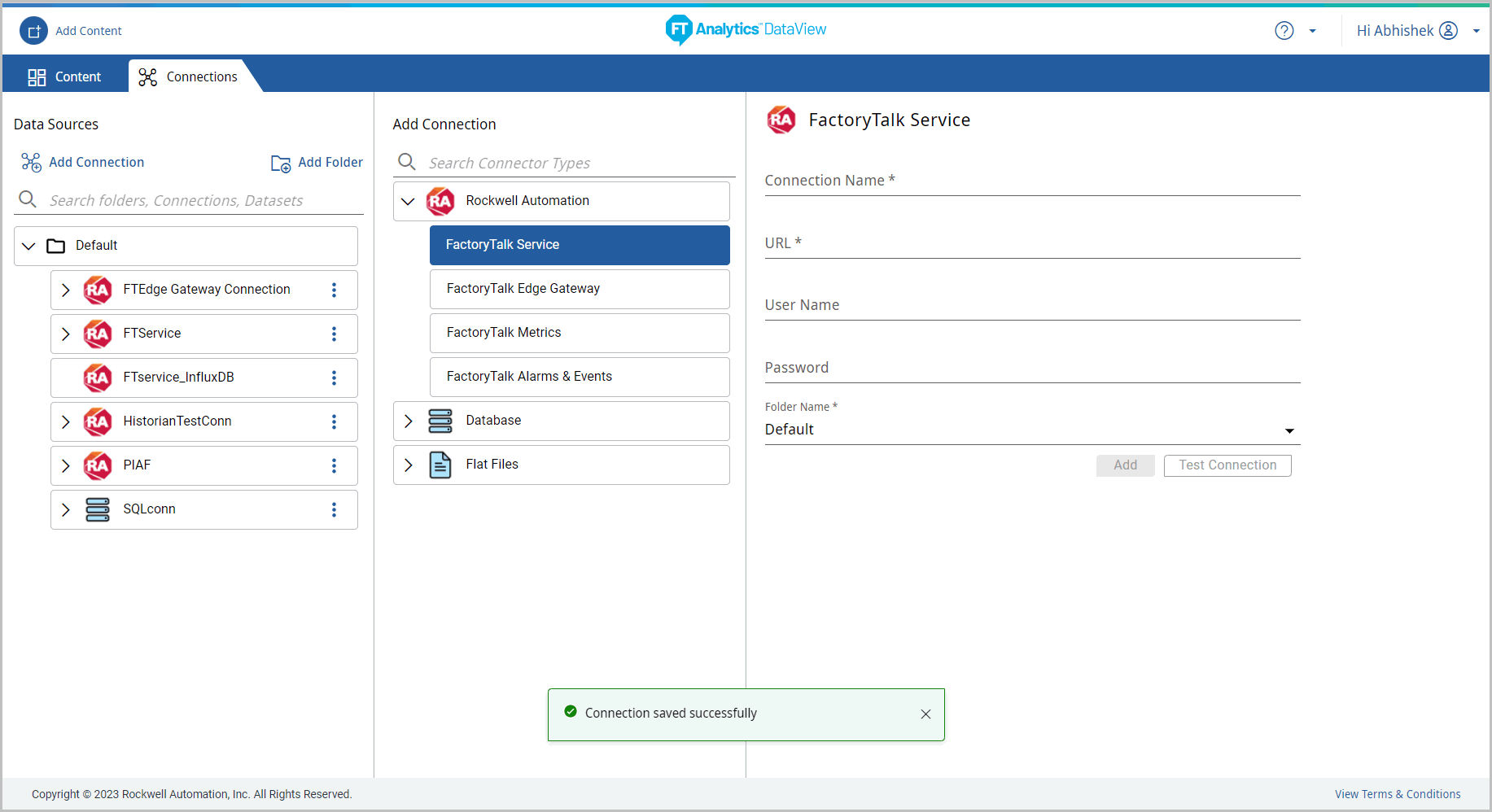Click the SQLconn database icon
This screenshot has width=1492, height=812.
98,509
